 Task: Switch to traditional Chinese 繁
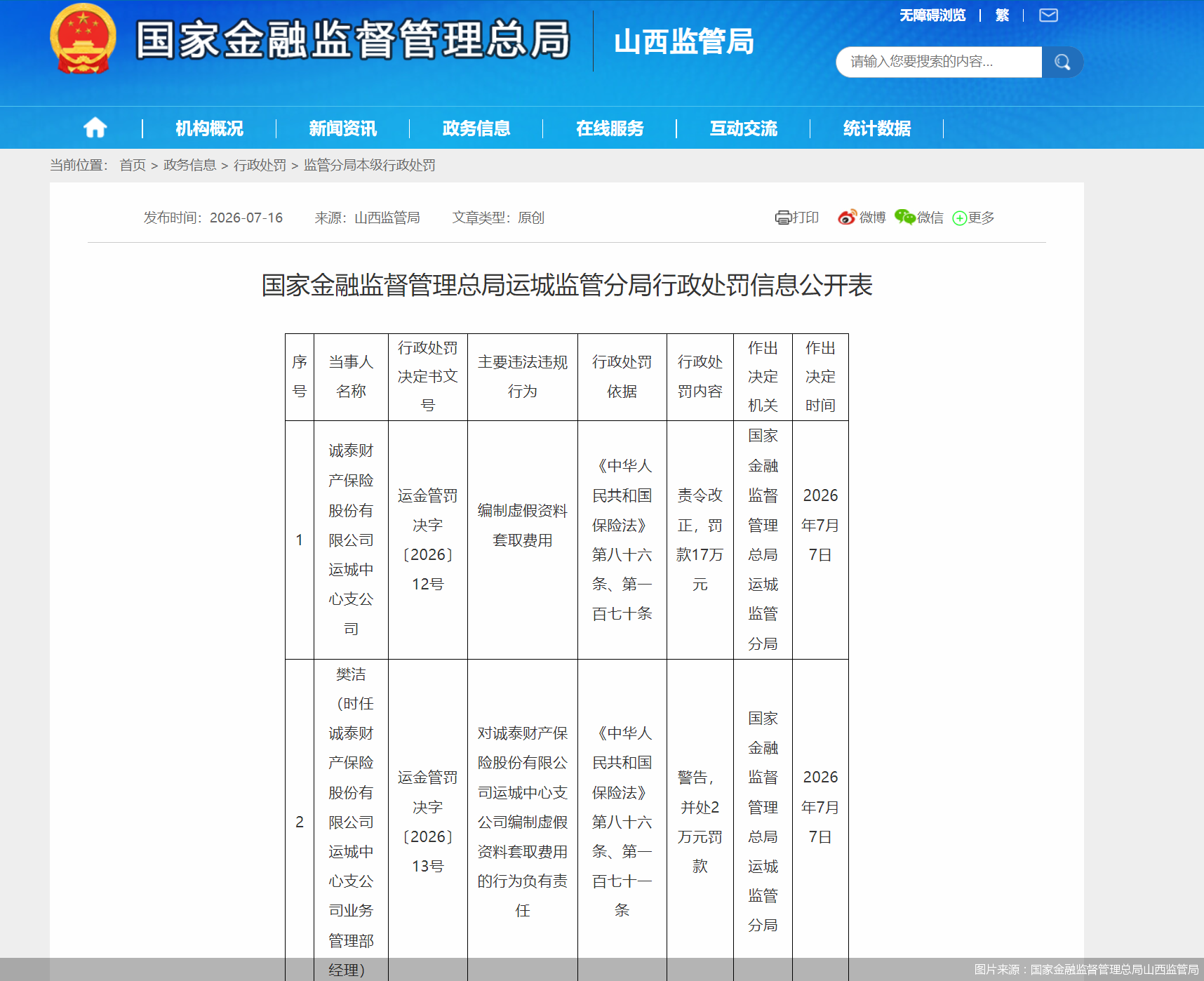click(1002, 15)
